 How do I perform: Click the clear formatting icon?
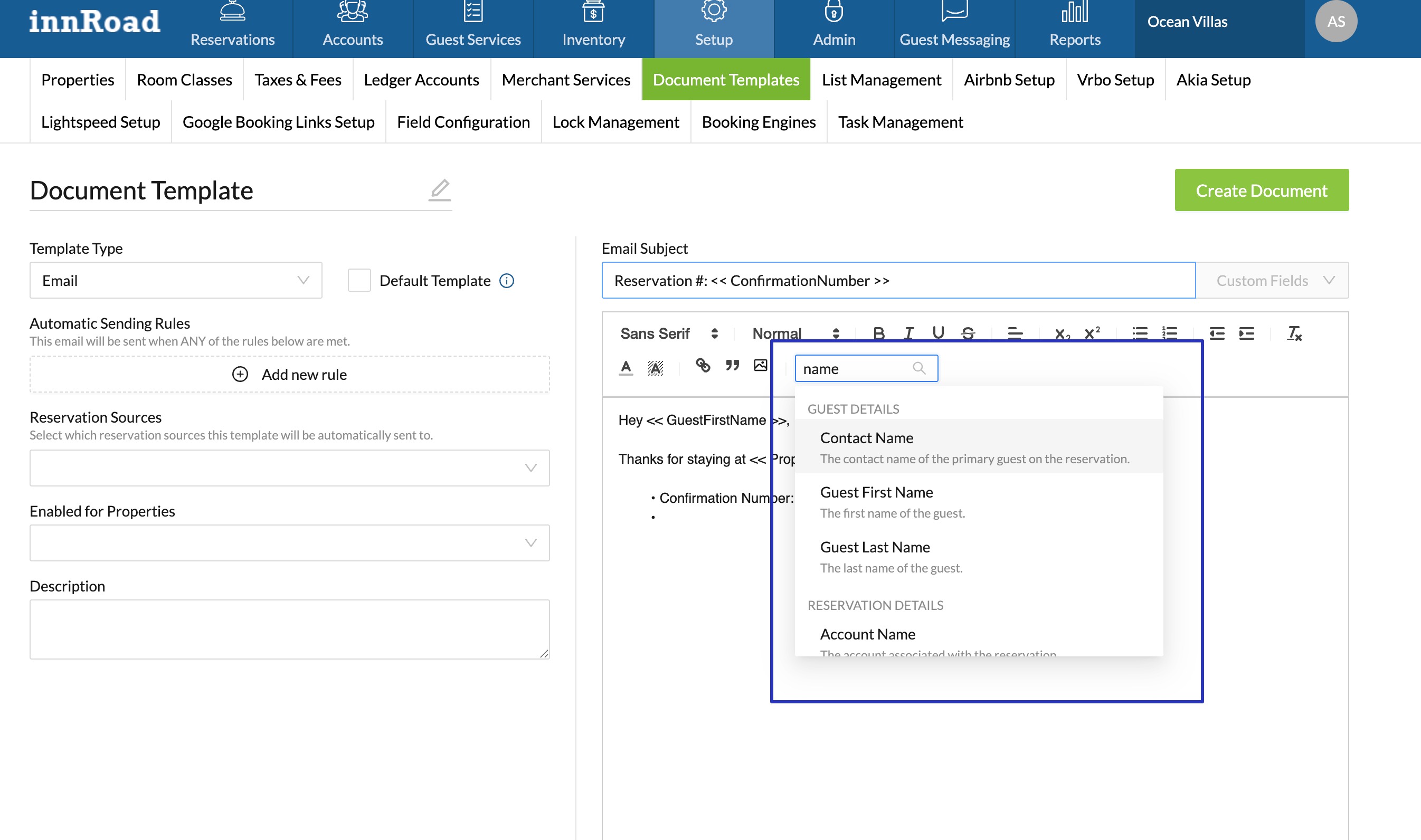(x=1294, y=333)
